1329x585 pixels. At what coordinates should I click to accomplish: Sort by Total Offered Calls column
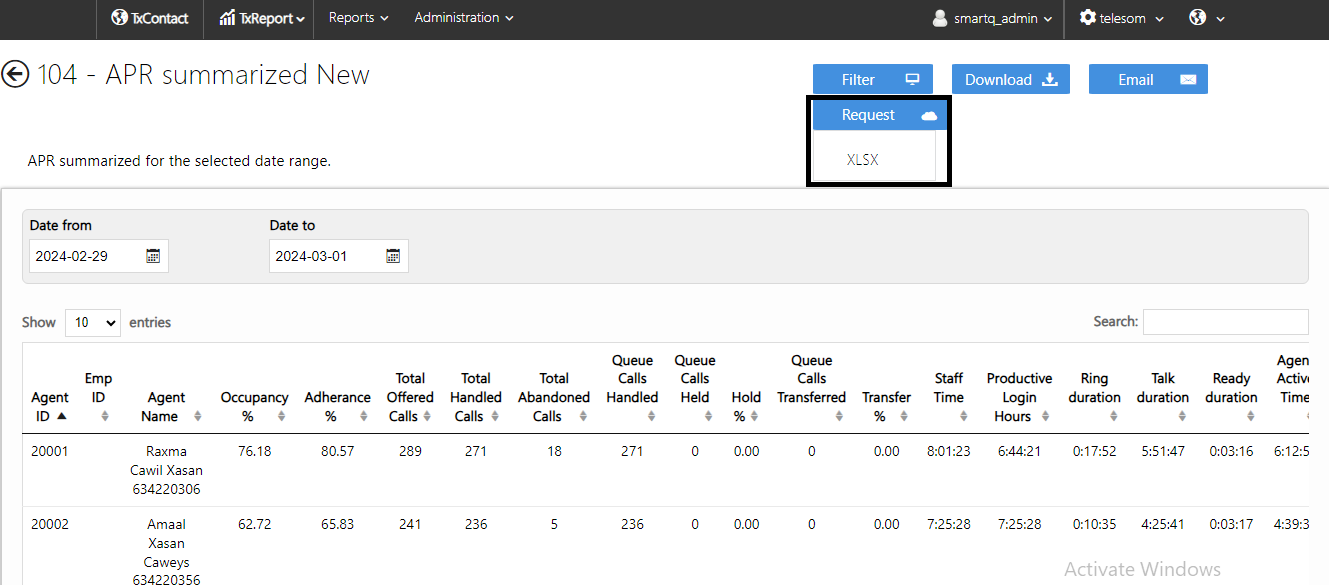point(410,398)
